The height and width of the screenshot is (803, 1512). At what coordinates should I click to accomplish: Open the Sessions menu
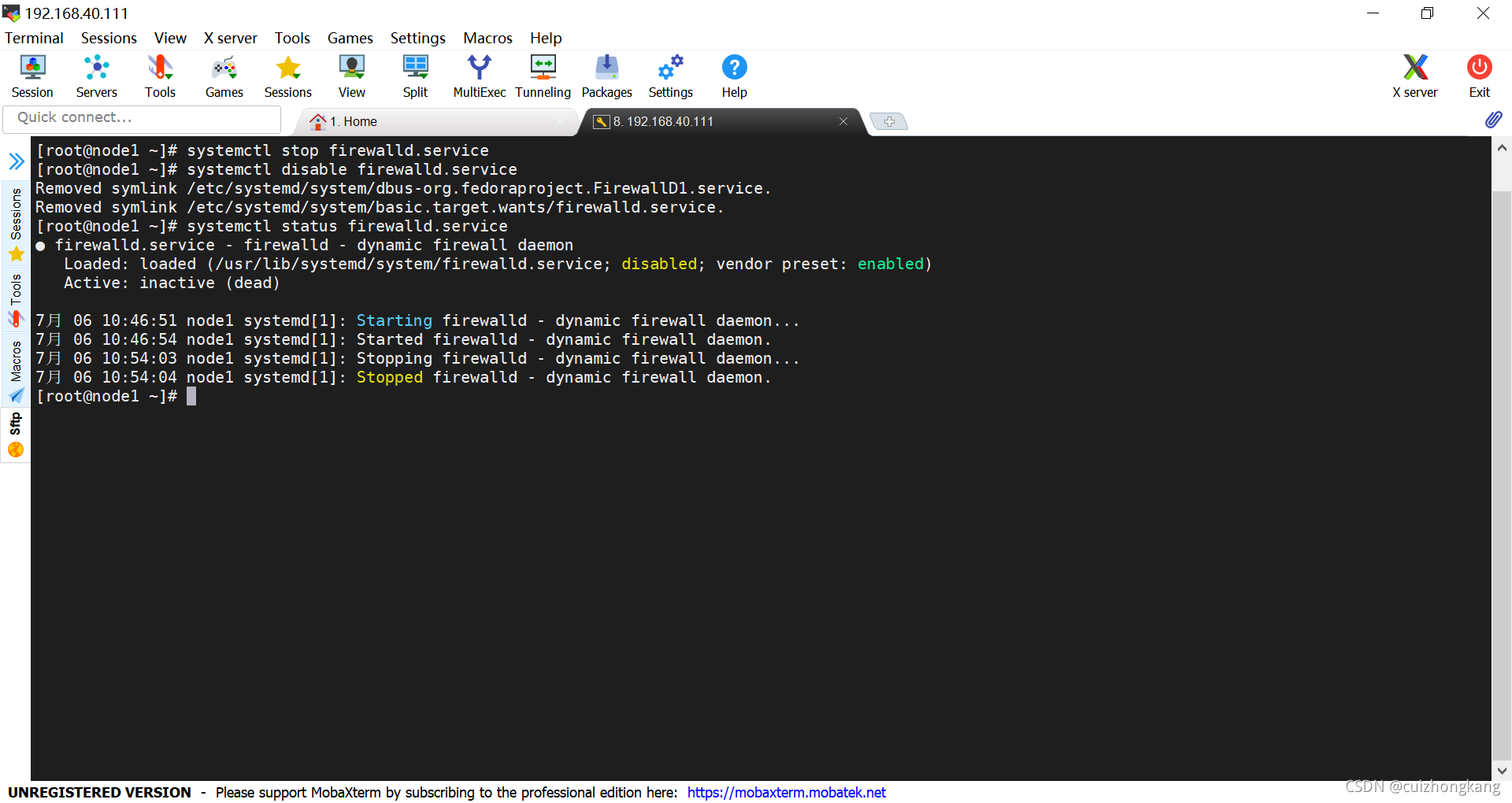click(109, 38)
